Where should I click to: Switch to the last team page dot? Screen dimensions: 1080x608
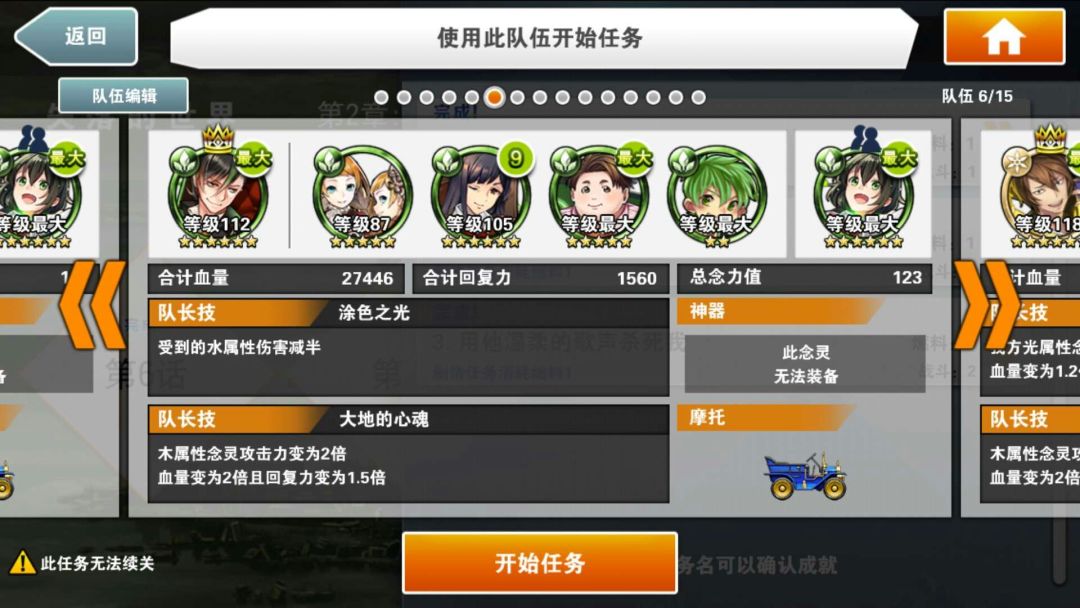[x=698, y=98]
